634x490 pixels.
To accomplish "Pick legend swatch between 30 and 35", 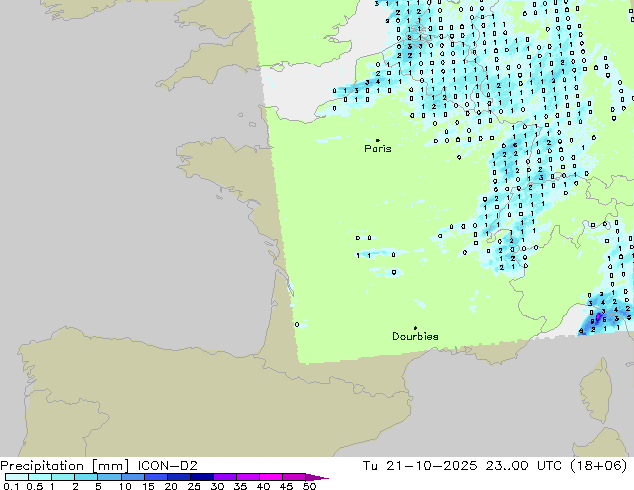I will click(225, 477).
